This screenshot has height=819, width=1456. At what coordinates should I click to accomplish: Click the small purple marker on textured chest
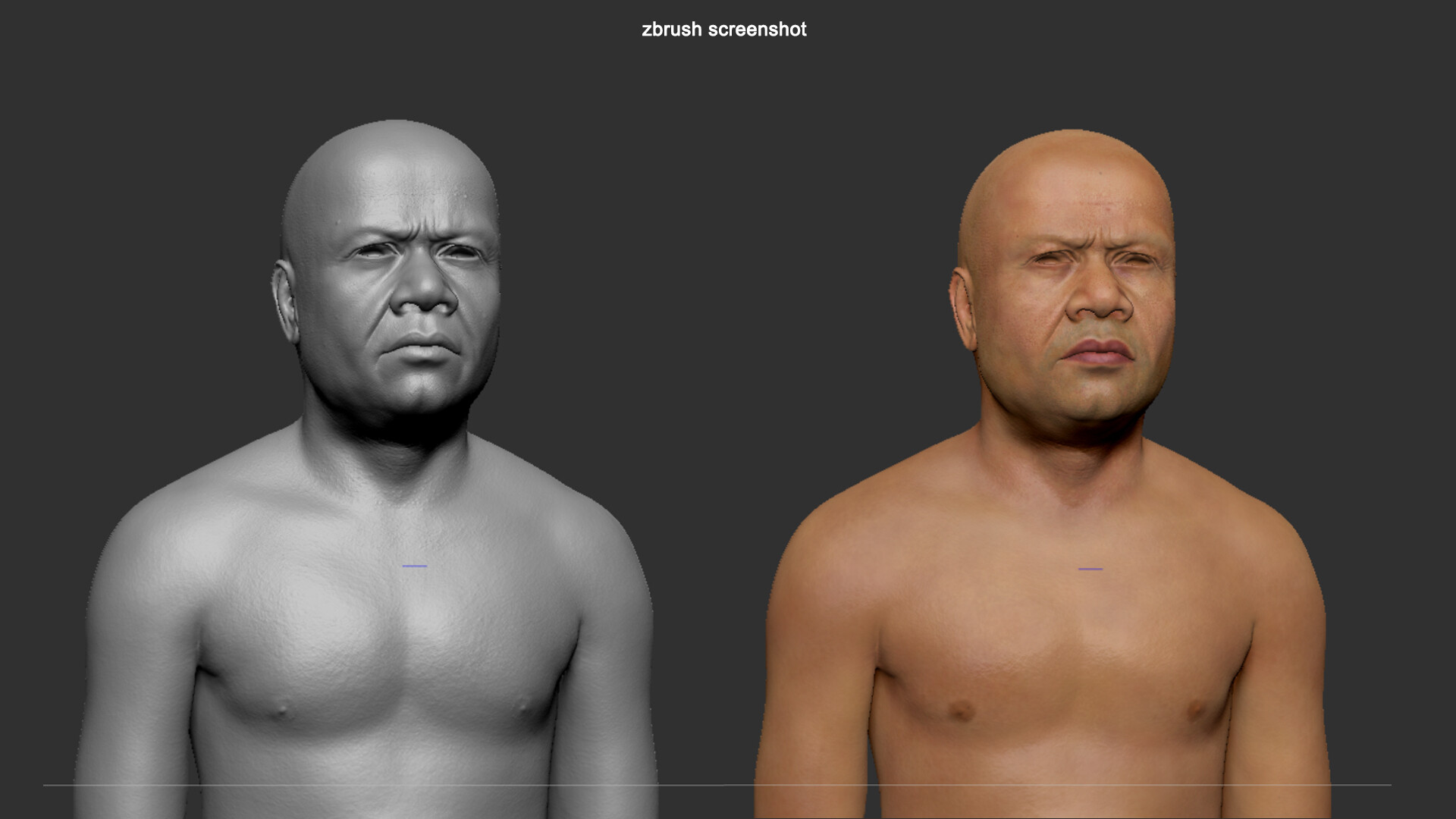pyautogui.click(x=1090, y=569)
